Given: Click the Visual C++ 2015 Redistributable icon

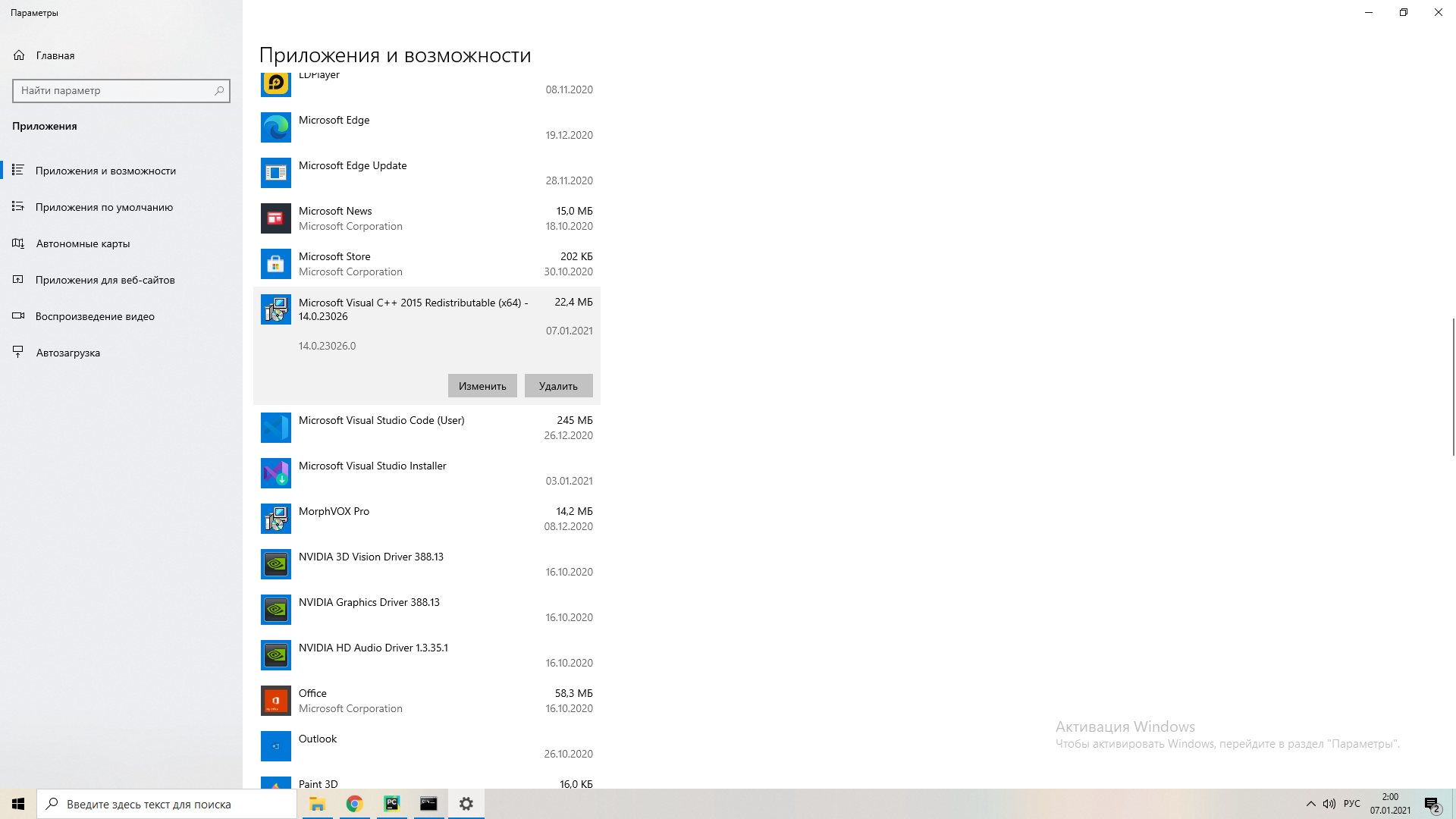Looking at the screenshot, I should tap(275, 309).
